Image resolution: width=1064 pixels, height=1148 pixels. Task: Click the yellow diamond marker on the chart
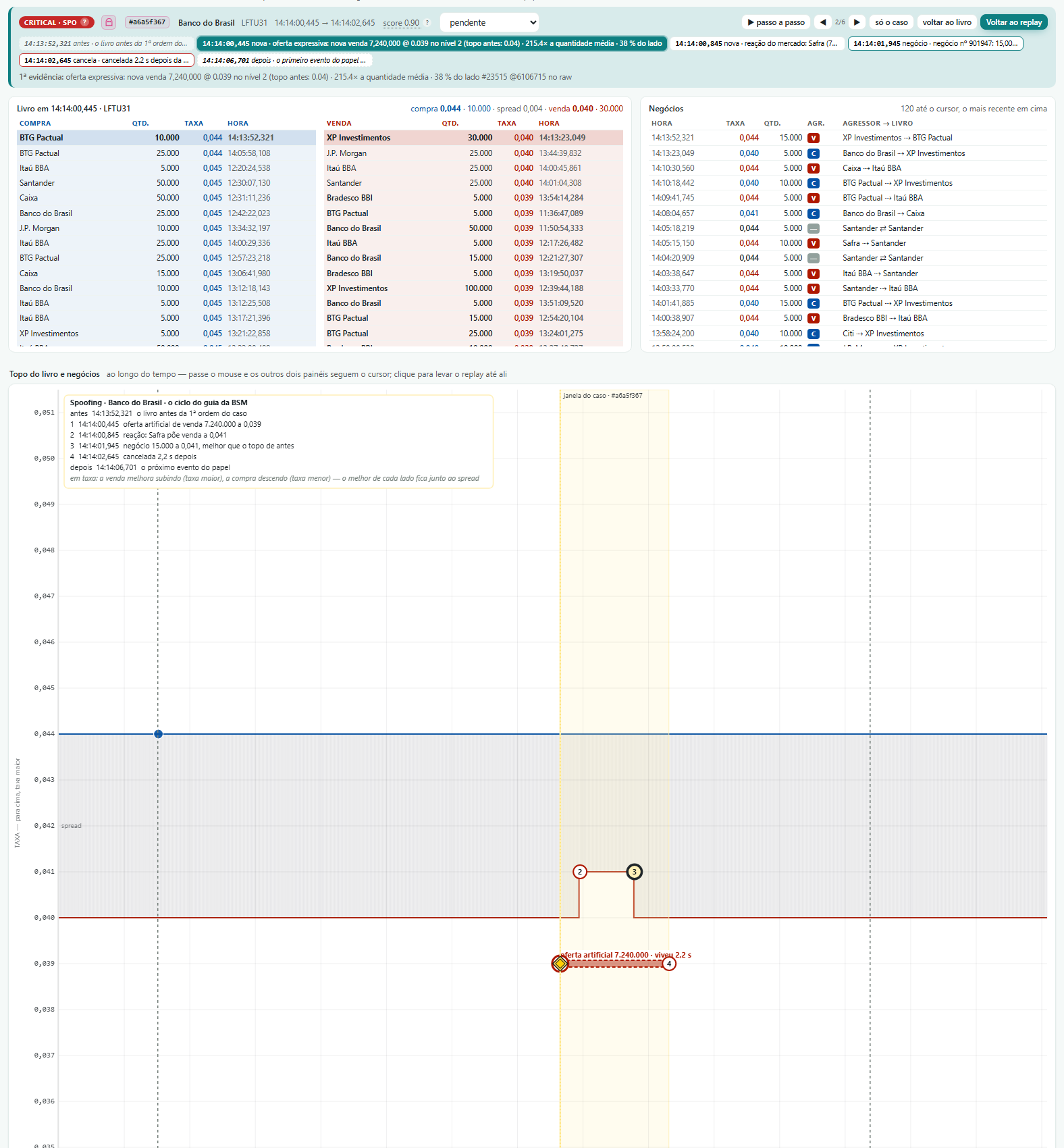(x=560, y=964)
